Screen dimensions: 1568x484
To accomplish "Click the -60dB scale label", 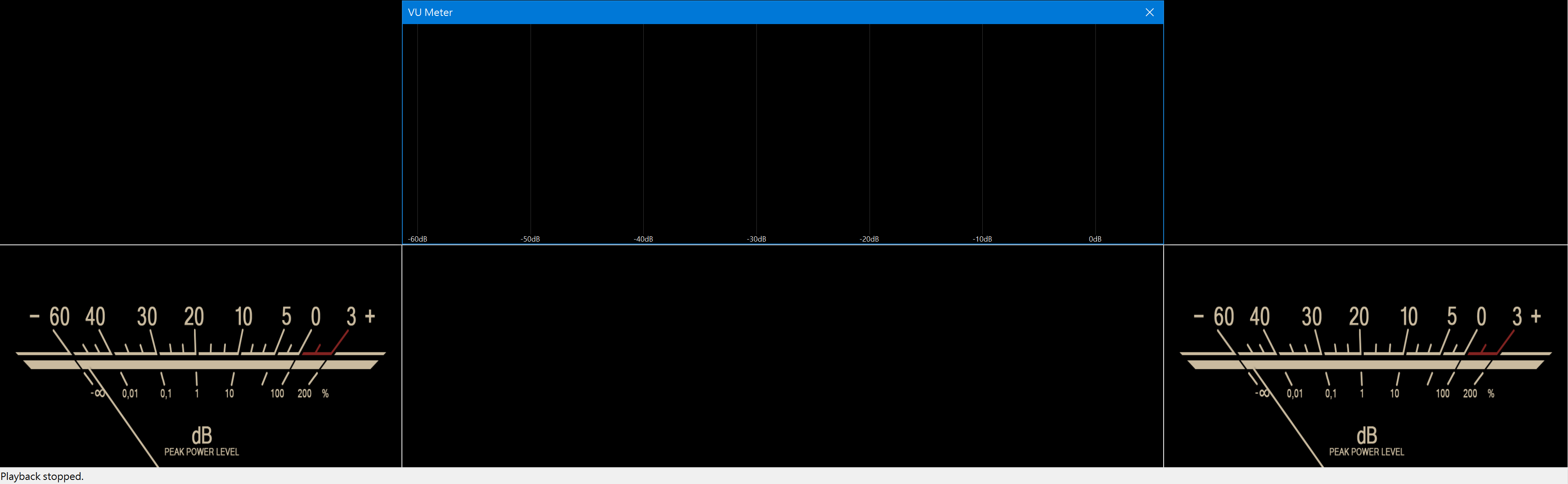I will point(417,239).
